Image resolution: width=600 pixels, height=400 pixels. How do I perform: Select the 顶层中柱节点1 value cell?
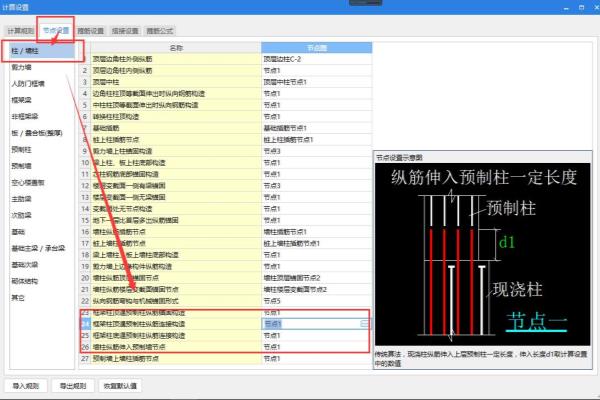[x=316, y=82]
